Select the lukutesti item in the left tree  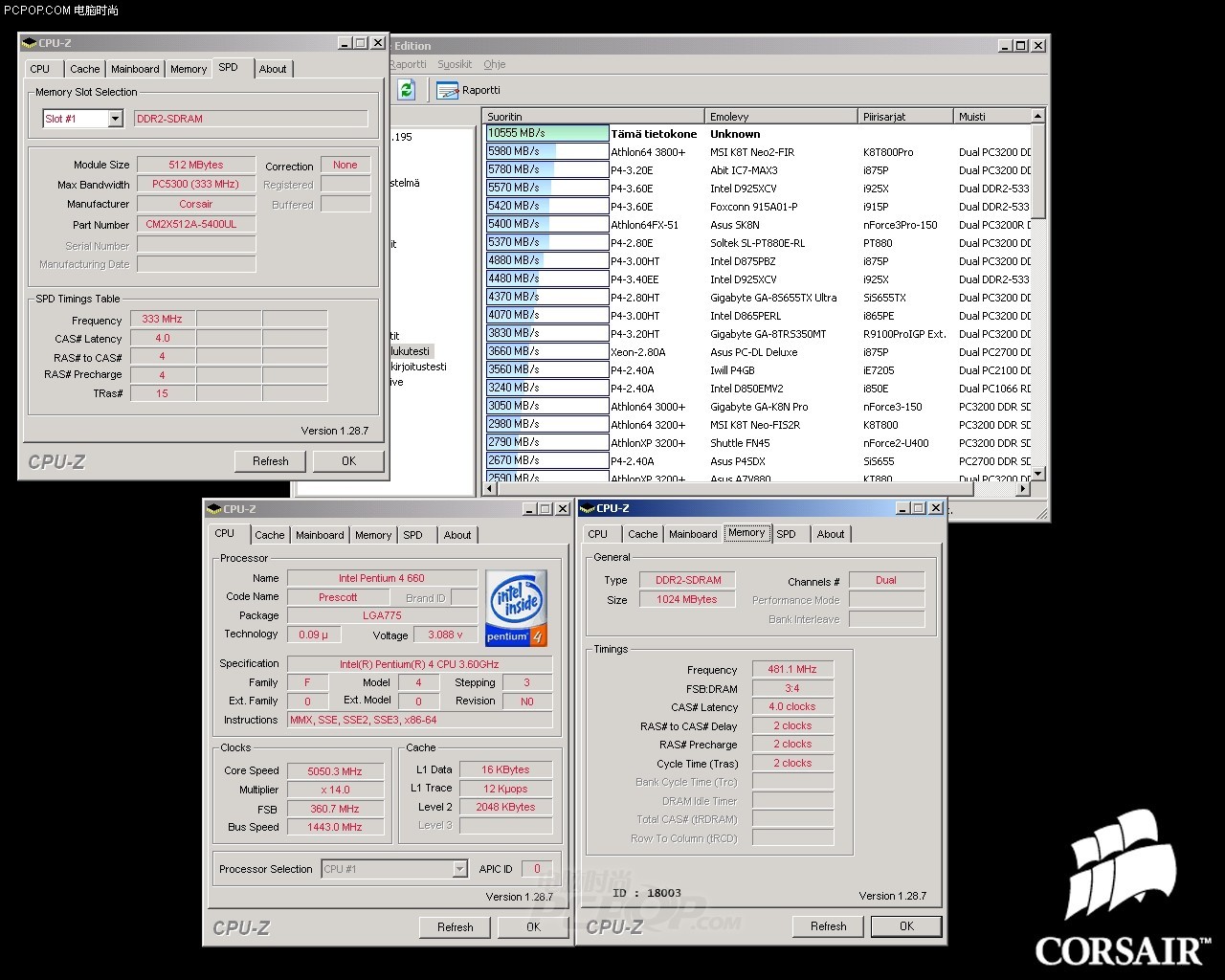point(411,351)
